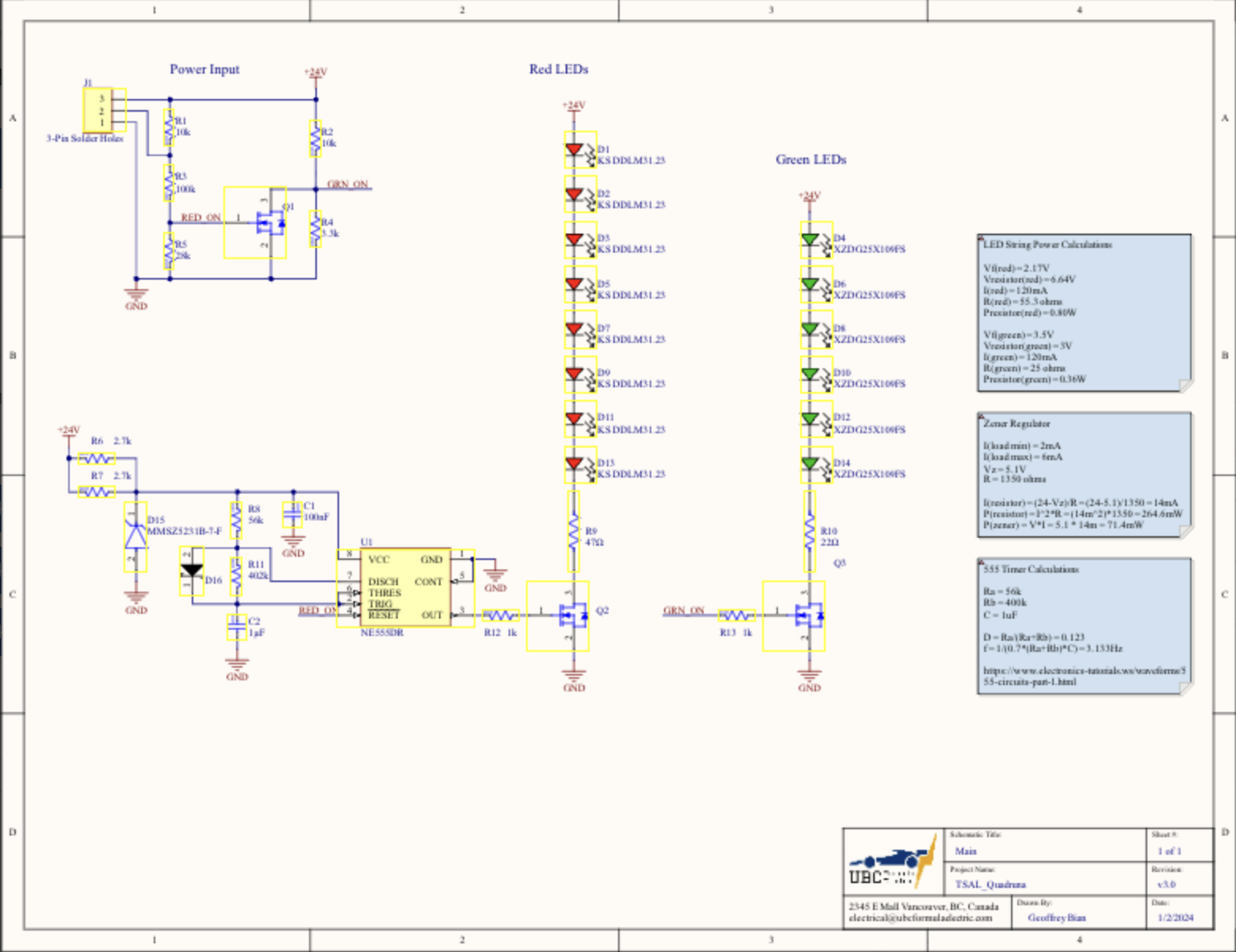Collapse the LED String Power Calculations note

coord(981,238)
